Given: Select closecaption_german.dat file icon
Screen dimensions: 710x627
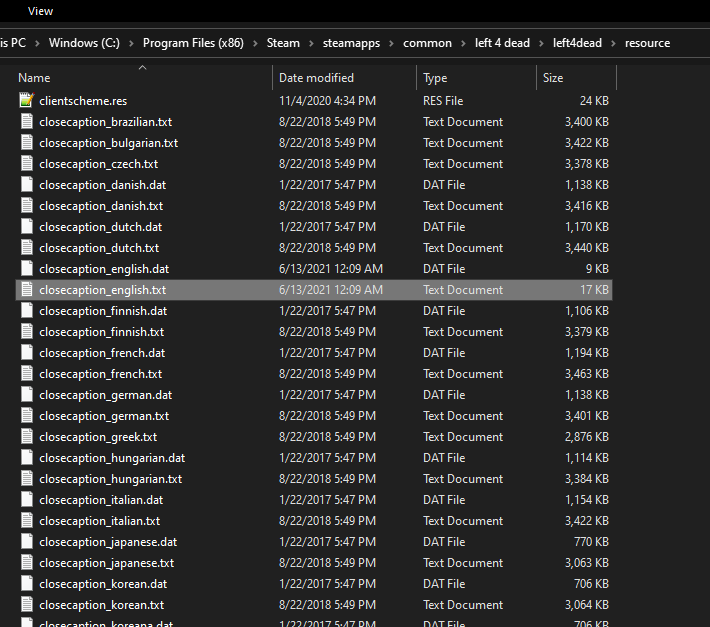Looking at the screenshot, I should point(27,394).
